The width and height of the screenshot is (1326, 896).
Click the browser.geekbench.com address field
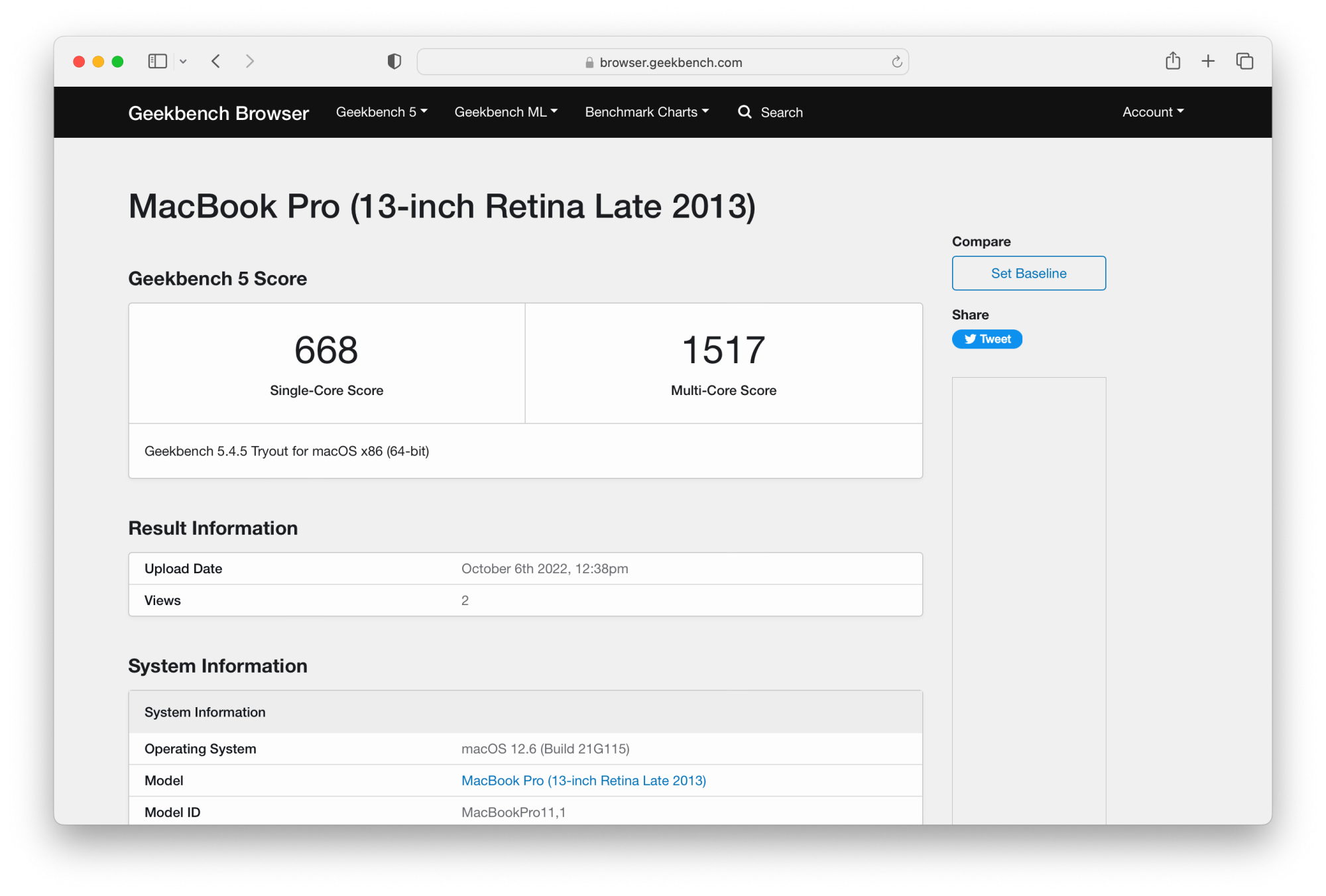(x=670, y=62)
